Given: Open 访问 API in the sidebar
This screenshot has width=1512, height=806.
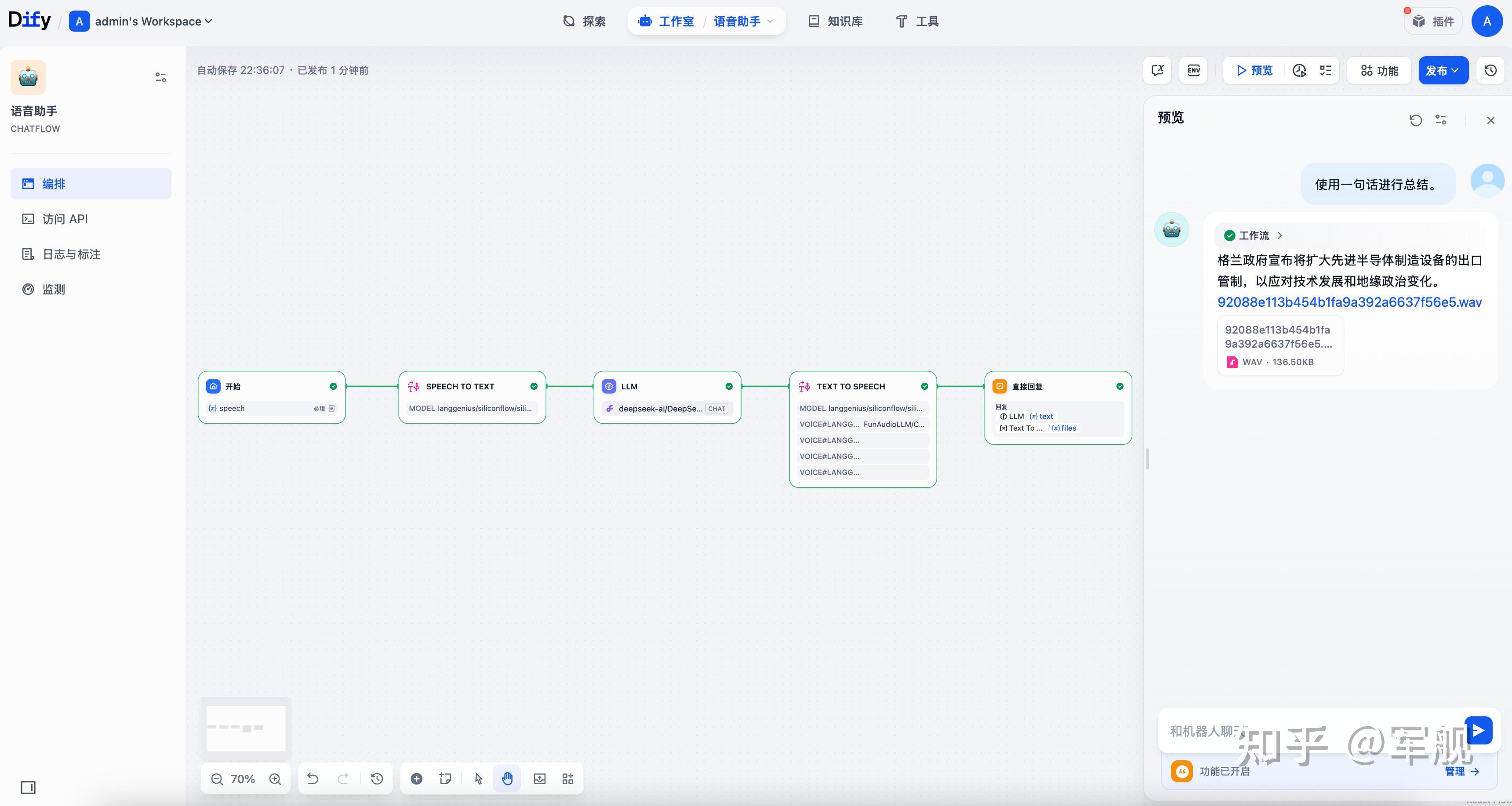Looking at the screenshot, I should point(65,219).
